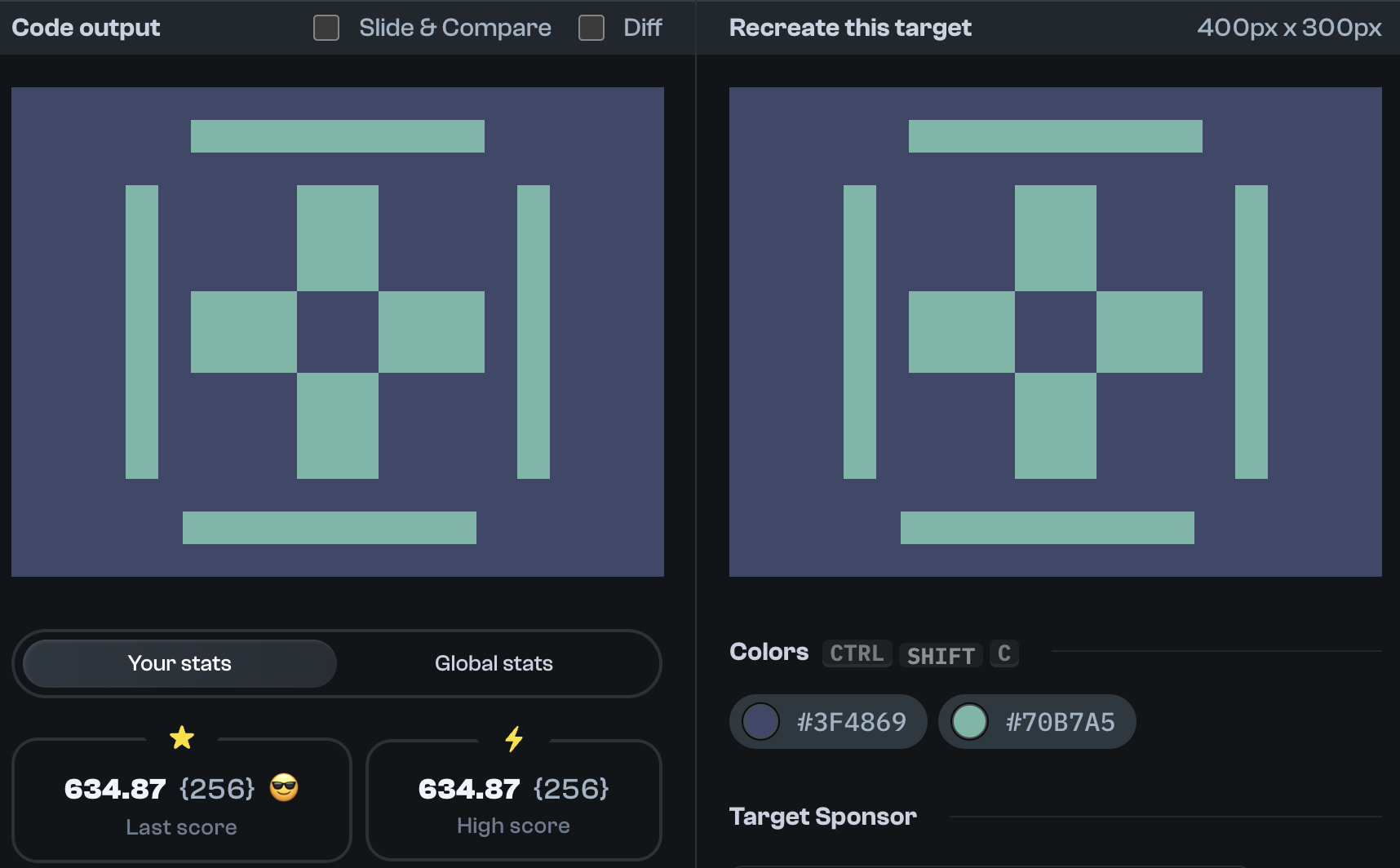The width and height of the screenshot is (1400, 868).
Task: Click the sunglasses emoji beside the score
Action: click(283, 788)
